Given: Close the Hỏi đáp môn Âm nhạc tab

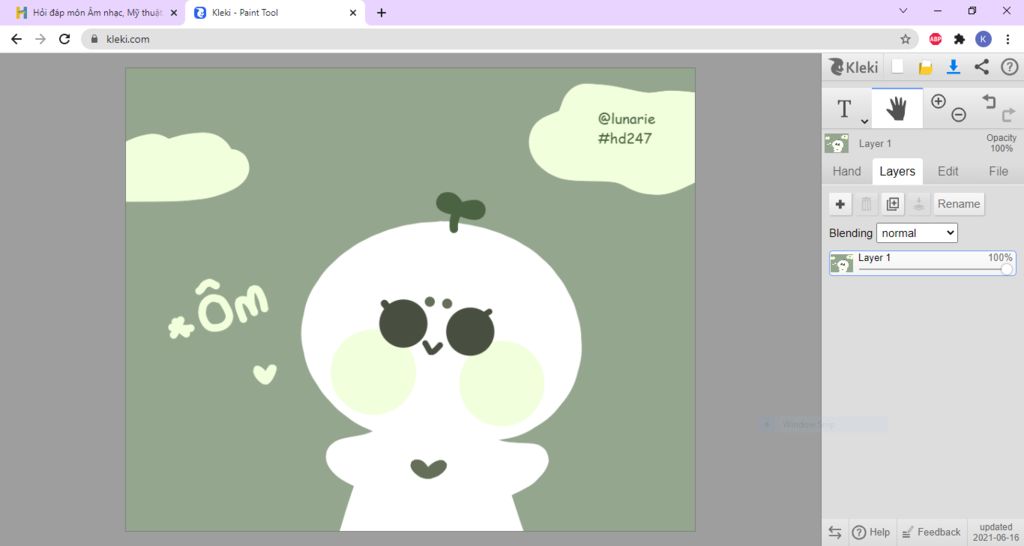Looking at the screenshot, I should (174, 12).
